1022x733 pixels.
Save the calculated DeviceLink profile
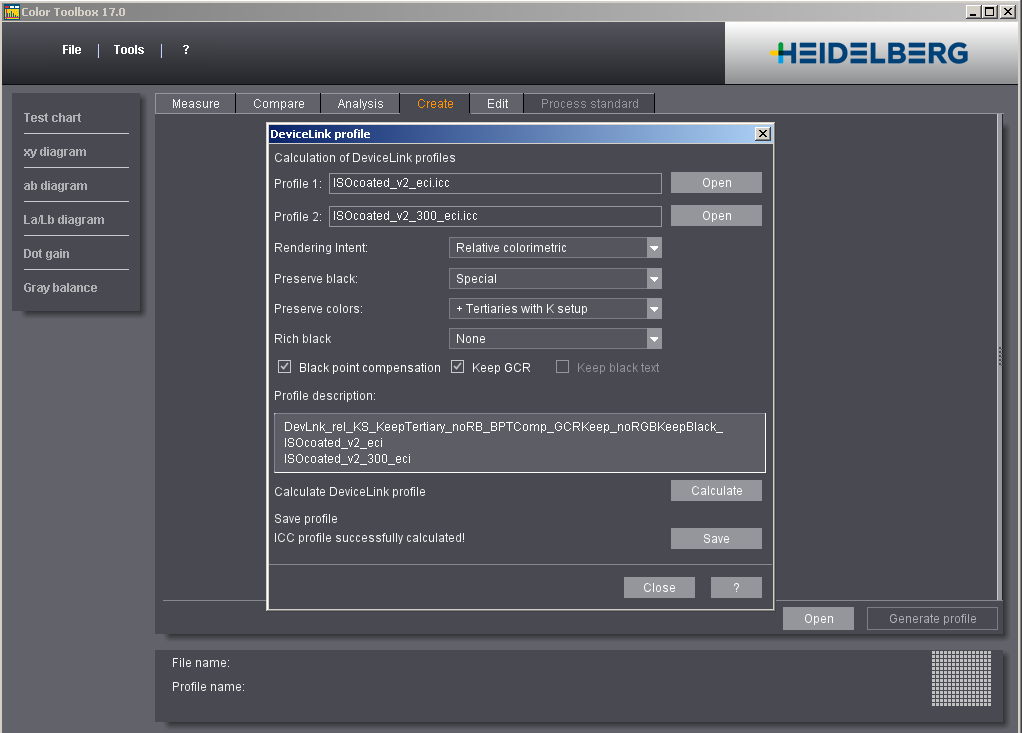[716, 539]
